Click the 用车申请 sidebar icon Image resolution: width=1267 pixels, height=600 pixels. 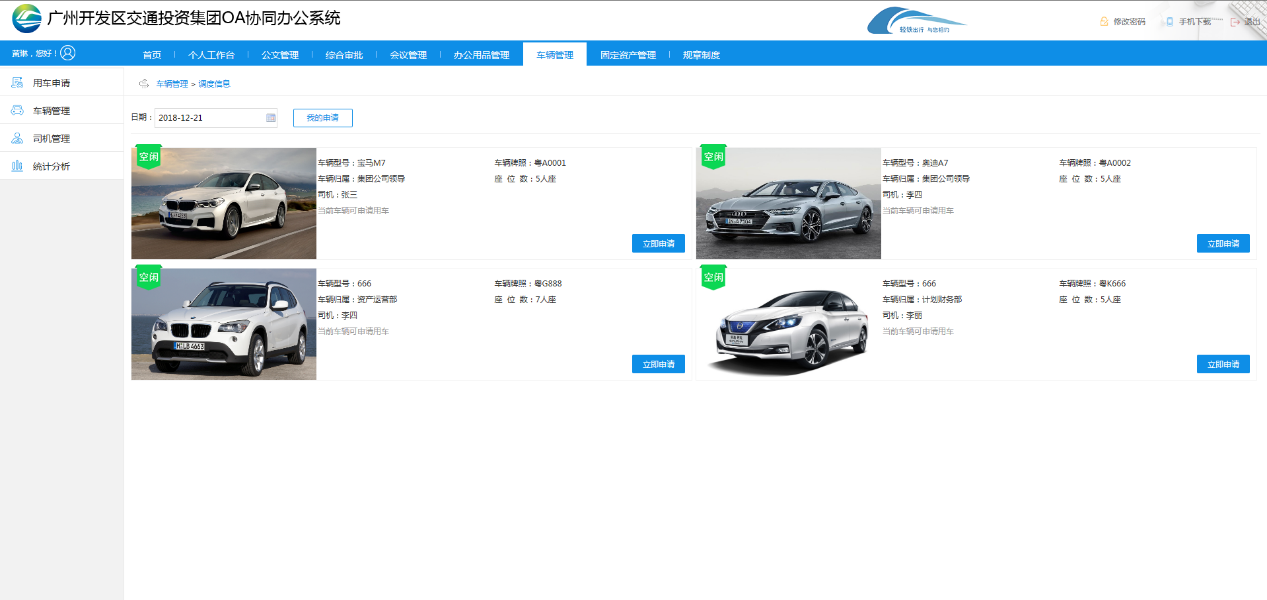pos(17,82)
